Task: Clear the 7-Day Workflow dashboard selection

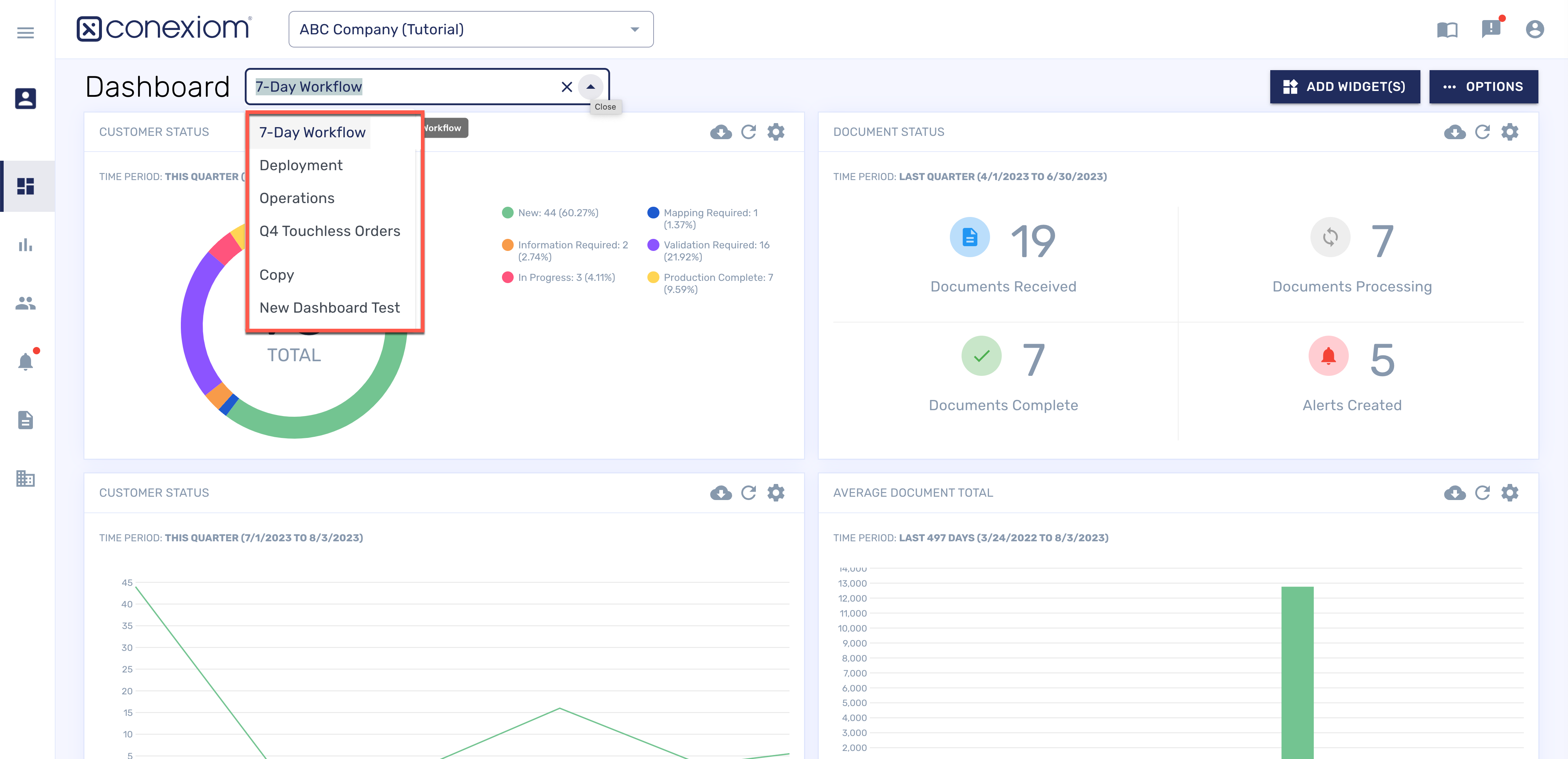Action: (567, 87)
